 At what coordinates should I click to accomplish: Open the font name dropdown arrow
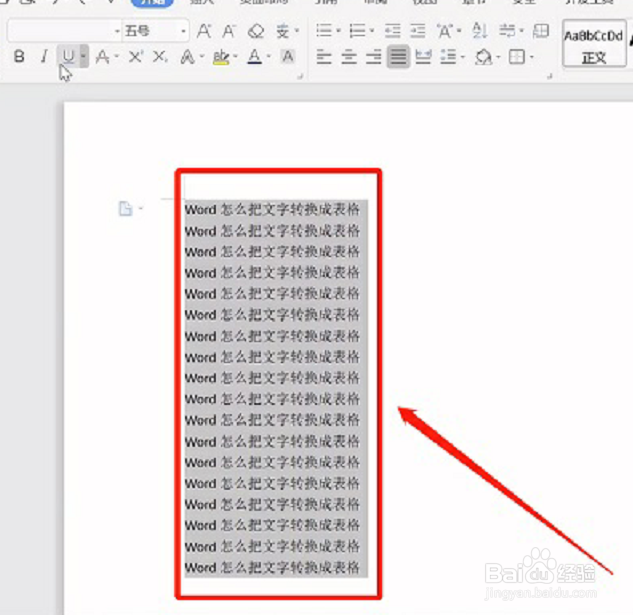(117, 31)
